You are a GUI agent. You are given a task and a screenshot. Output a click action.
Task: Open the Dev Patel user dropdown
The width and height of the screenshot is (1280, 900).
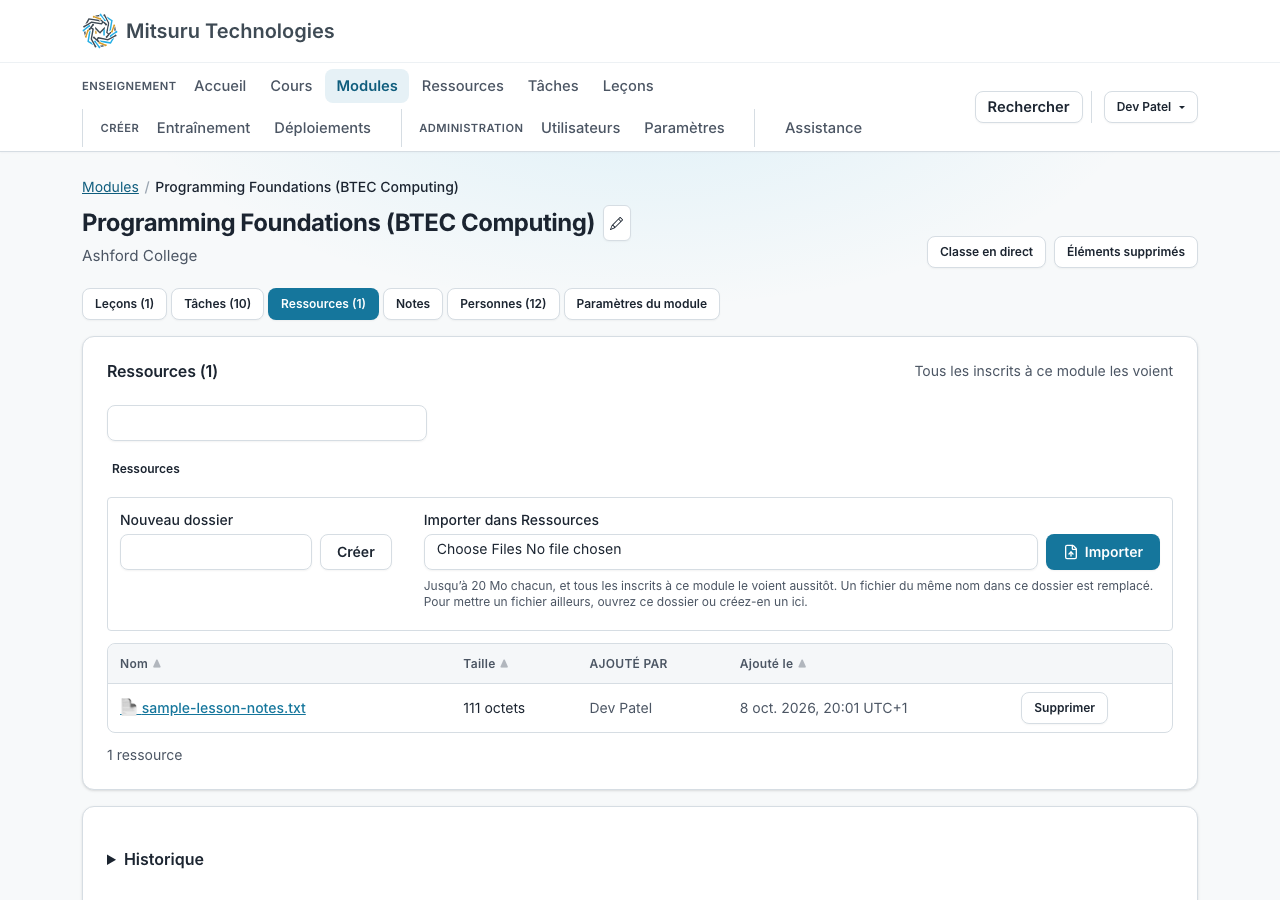tap(1150, 107)
